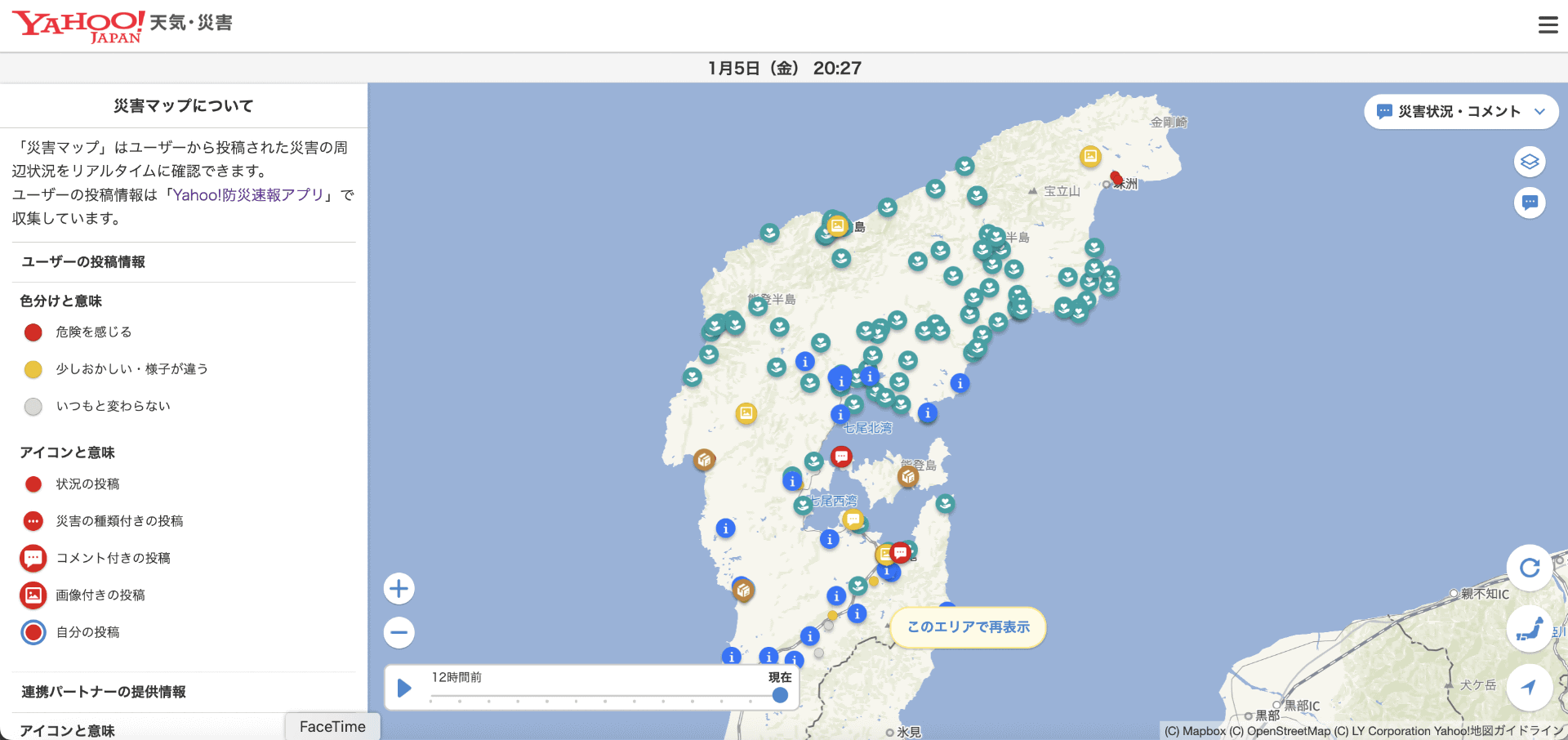Click the timeline slider handle at 現在
The height and width of the screenshot is (740, 1568).
pos(780,695)
